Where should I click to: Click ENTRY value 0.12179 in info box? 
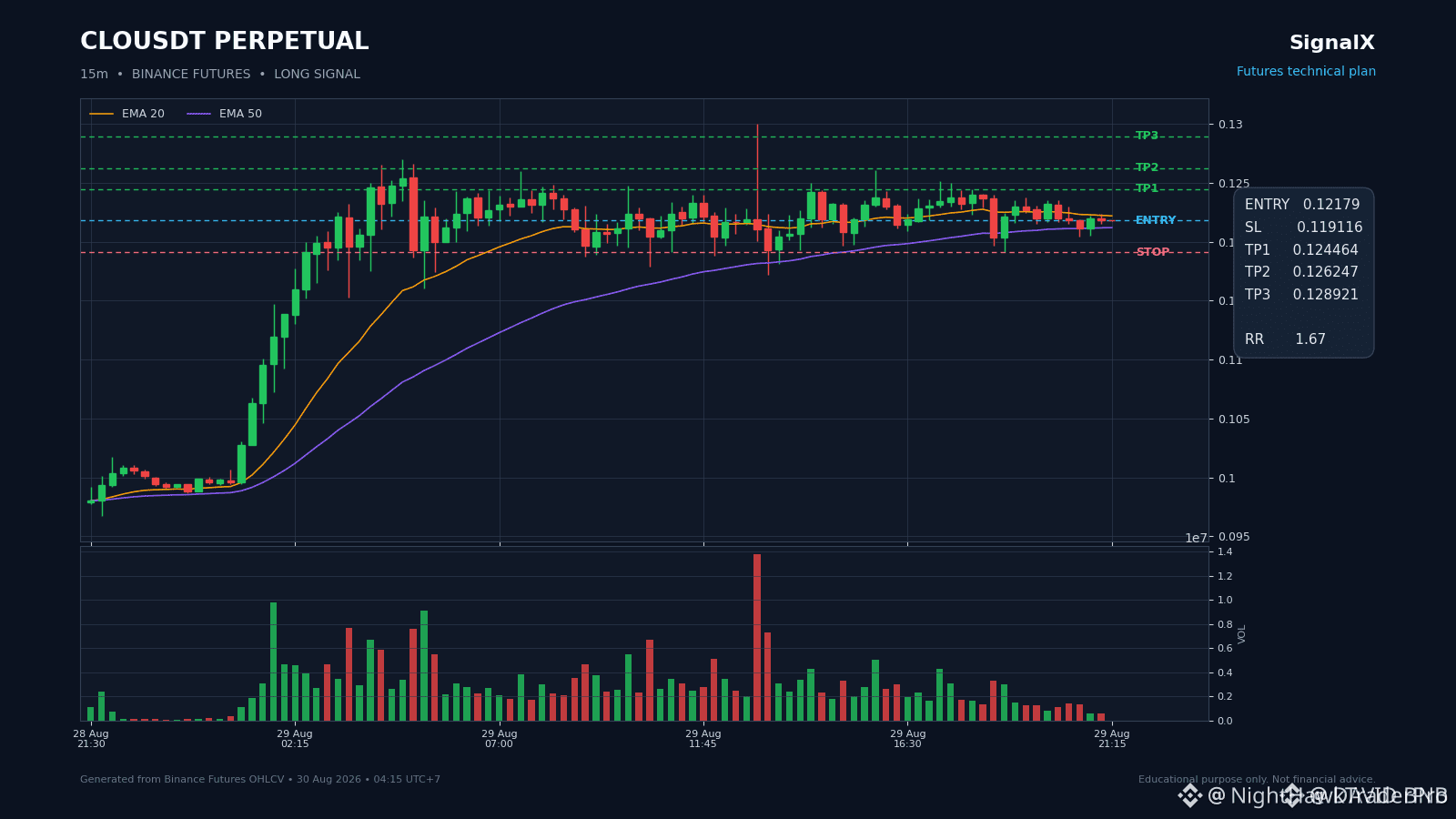(x=1331, y=205)
